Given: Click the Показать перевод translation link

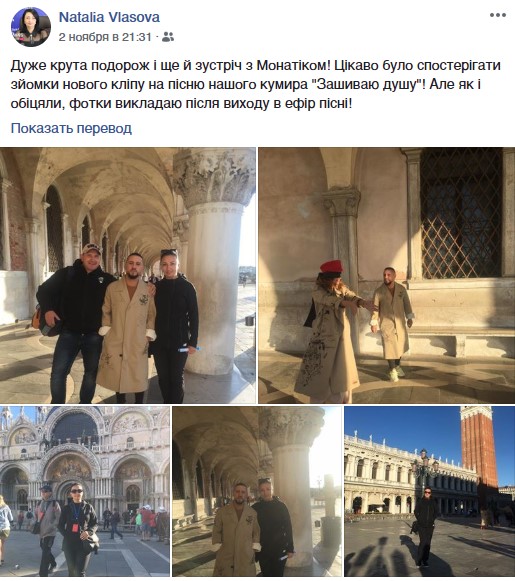Looking at the screenshot, I should click(x=71, y=128).
